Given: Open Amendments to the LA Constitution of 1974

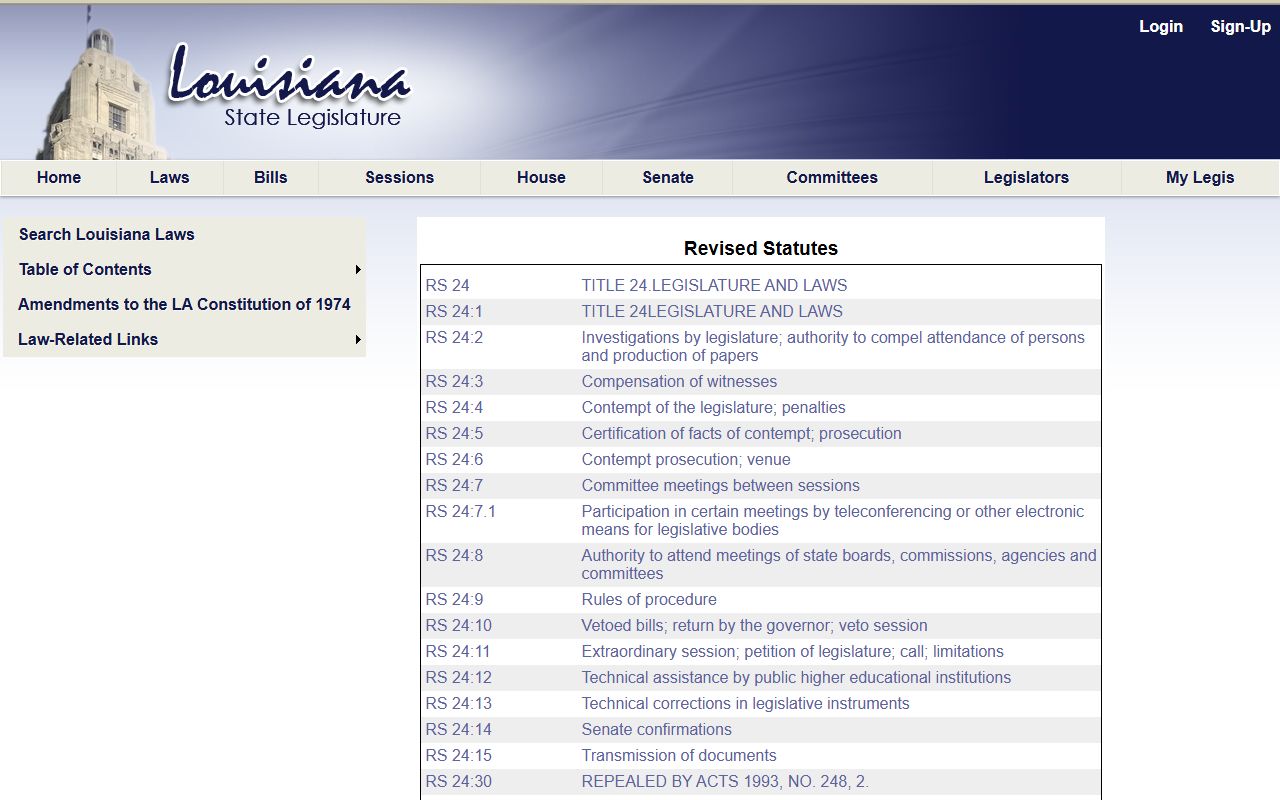Looking at the screenshot, I should 185,304.
